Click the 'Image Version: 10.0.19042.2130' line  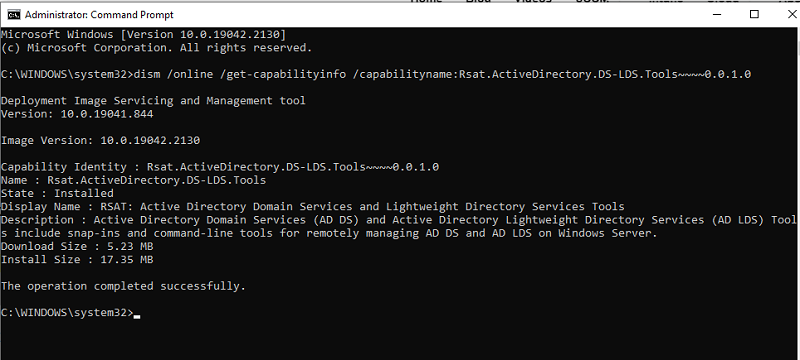[x=101, y=140]
